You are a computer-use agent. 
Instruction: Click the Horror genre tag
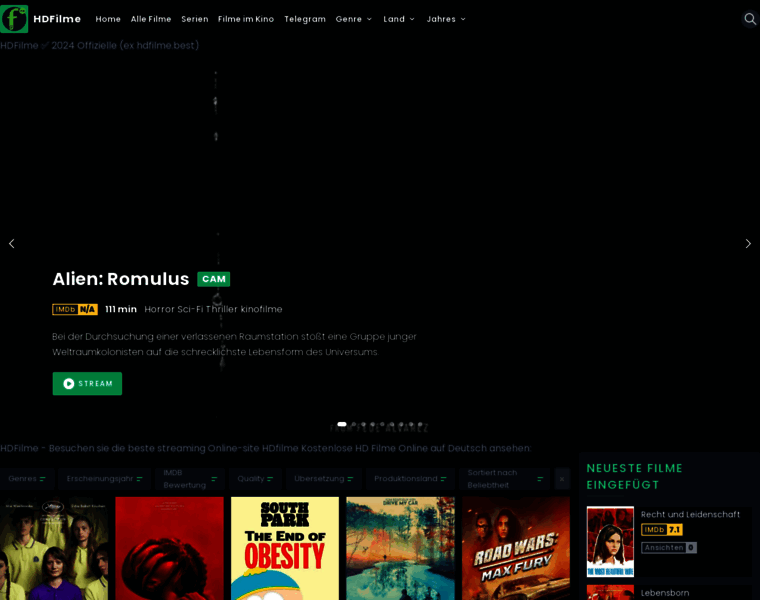tap(159, 309)
